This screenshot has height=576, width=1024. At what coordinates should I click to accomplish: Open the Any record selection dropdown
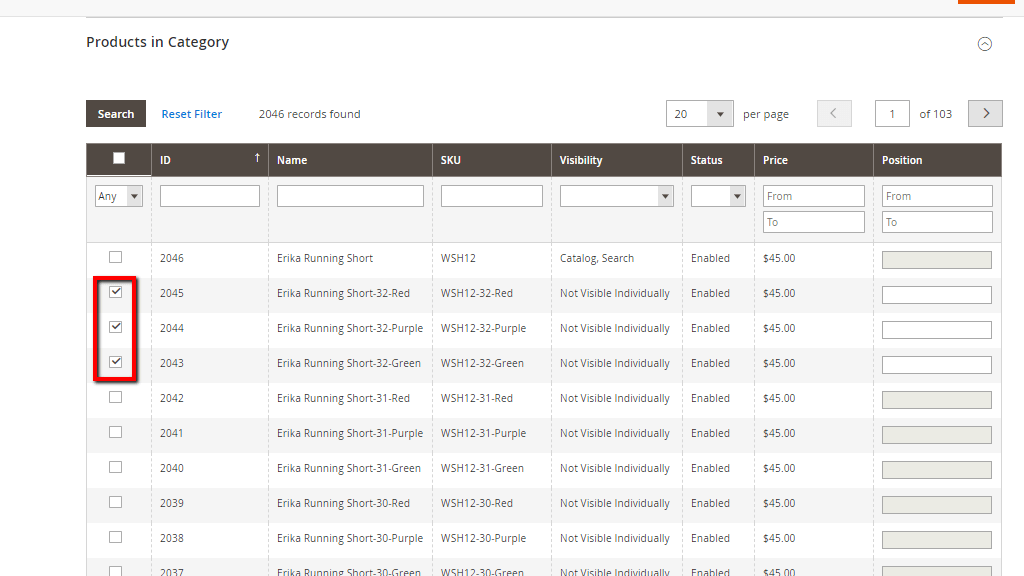(x=118, y=195)
